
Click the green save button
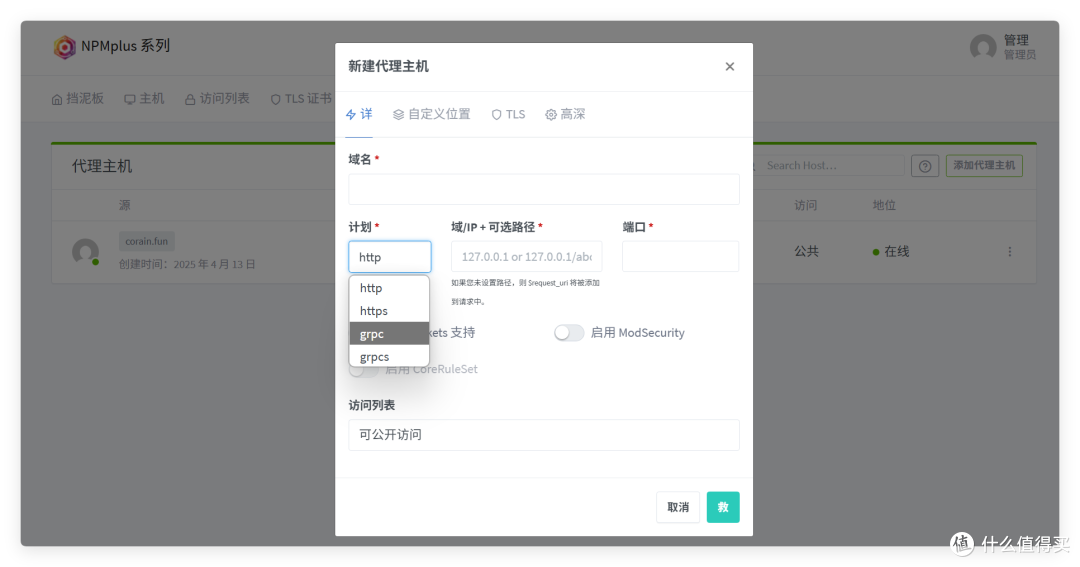[x=723, y=507]
